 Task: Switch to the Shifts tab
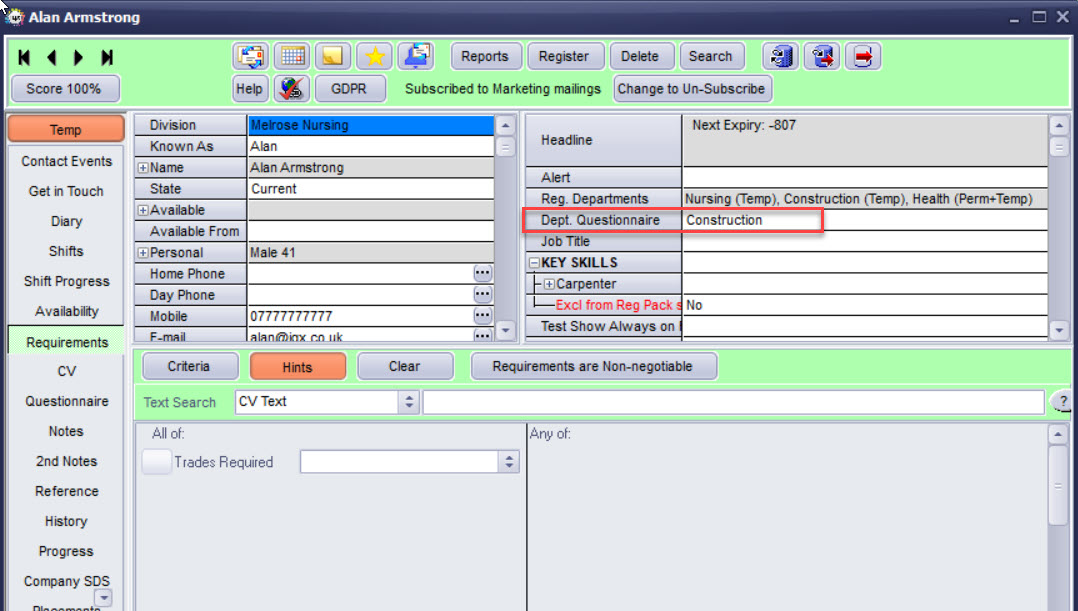tap(66, 251)
